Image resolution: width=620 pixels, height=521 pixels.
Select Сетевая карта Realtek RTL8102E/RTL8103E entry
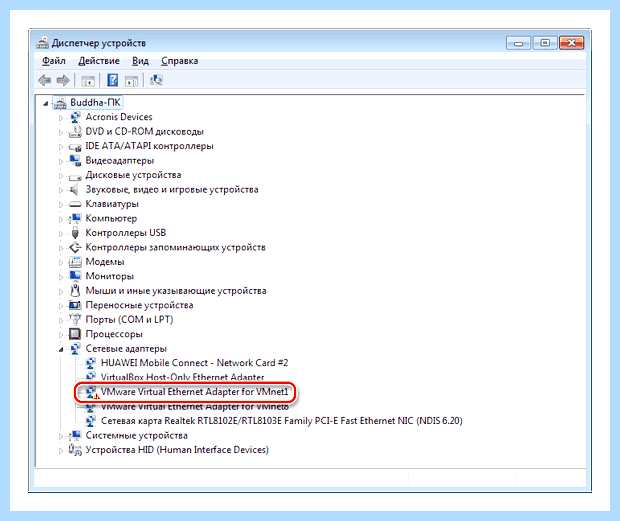pyautogui.click(x=282, y=421)
